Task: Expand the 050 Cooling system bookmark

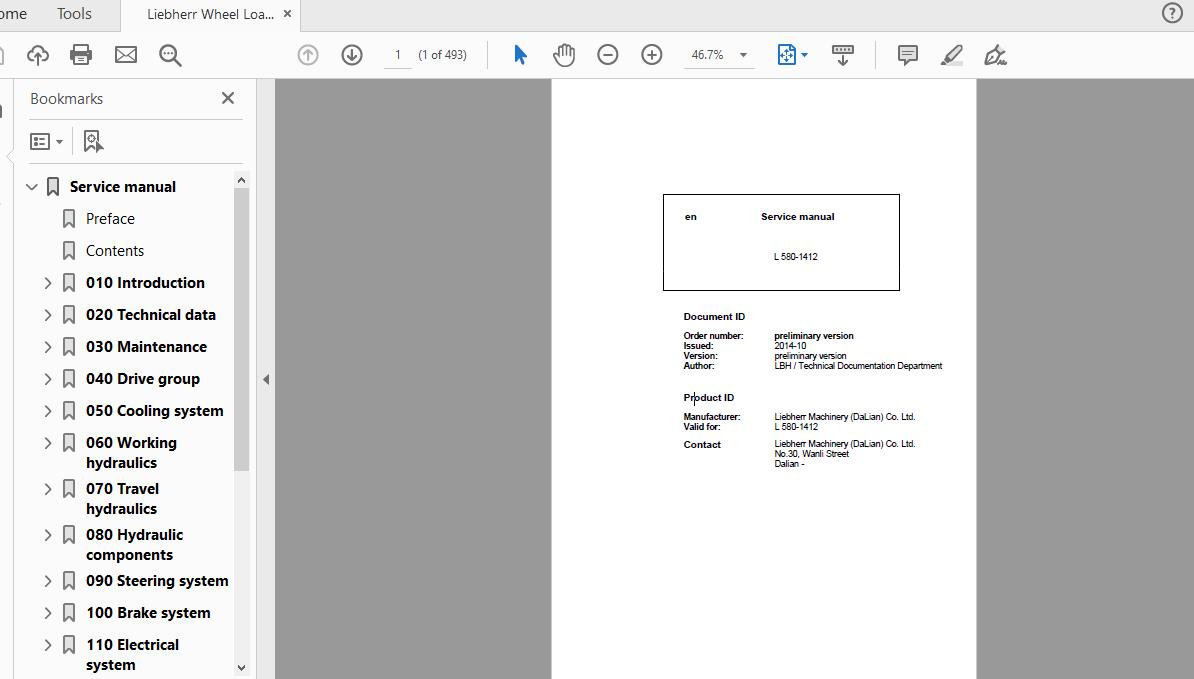Action: [x=47, y=411]
